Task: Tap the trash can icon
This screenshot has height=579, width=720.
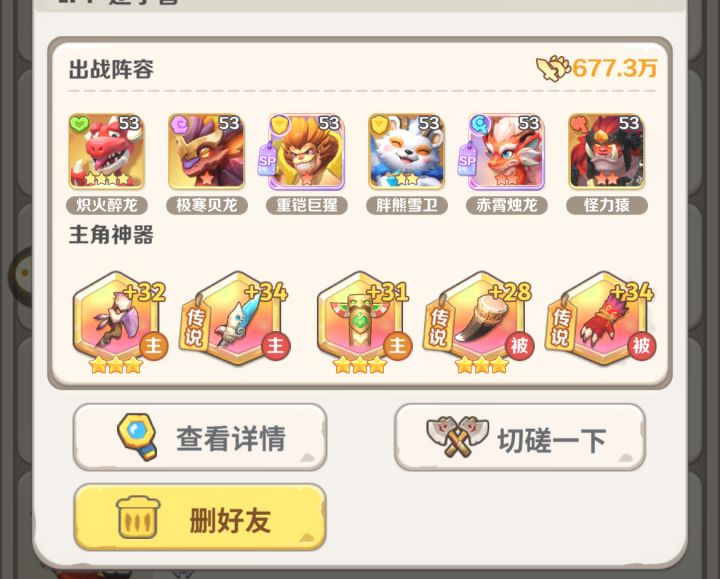Action: coord(138,517)
